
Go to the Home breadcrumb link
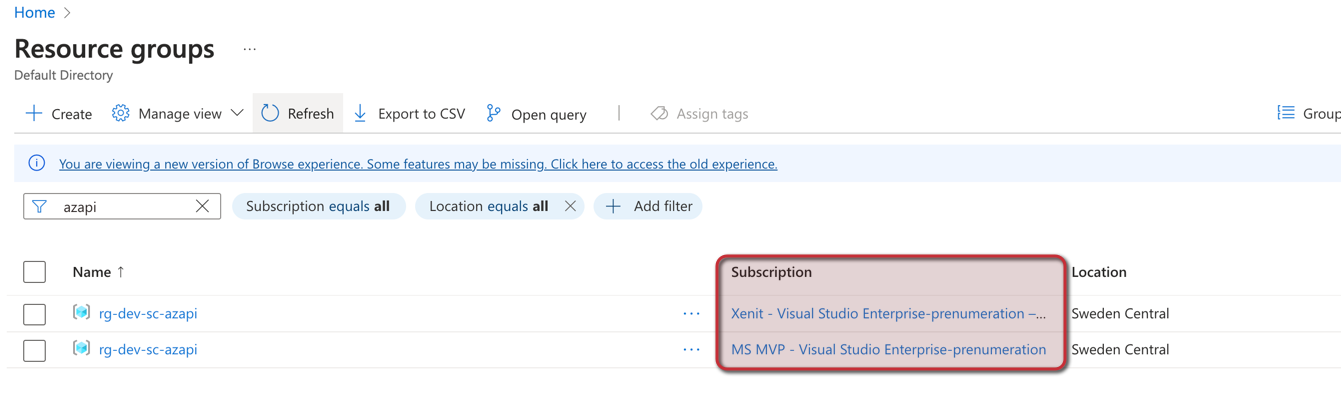pyautogui.click(x=34, y=13)
